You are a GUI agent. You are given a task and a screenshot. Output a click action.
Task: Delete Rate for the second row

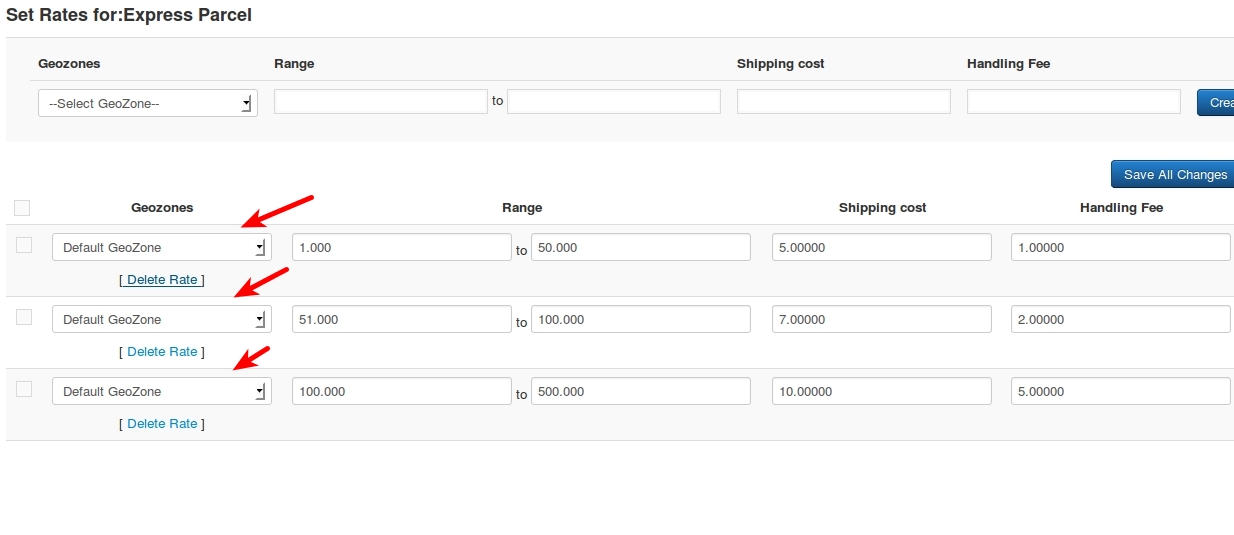tap(162, 352)
